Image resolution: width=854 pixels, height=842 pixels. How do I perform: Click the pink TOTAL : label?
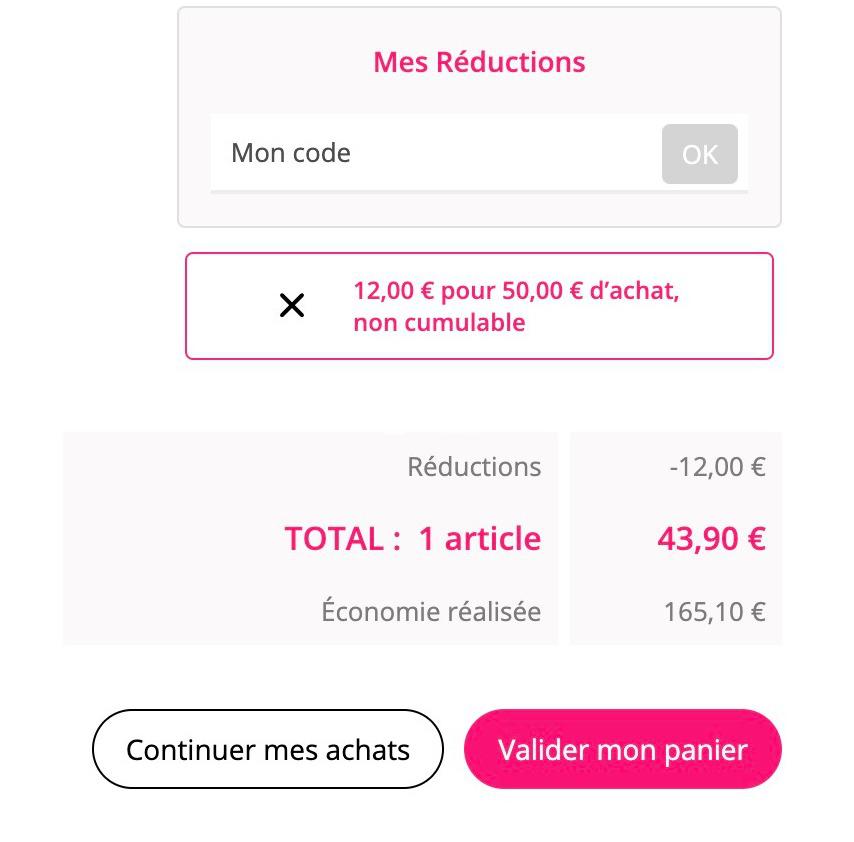point(343,539)
